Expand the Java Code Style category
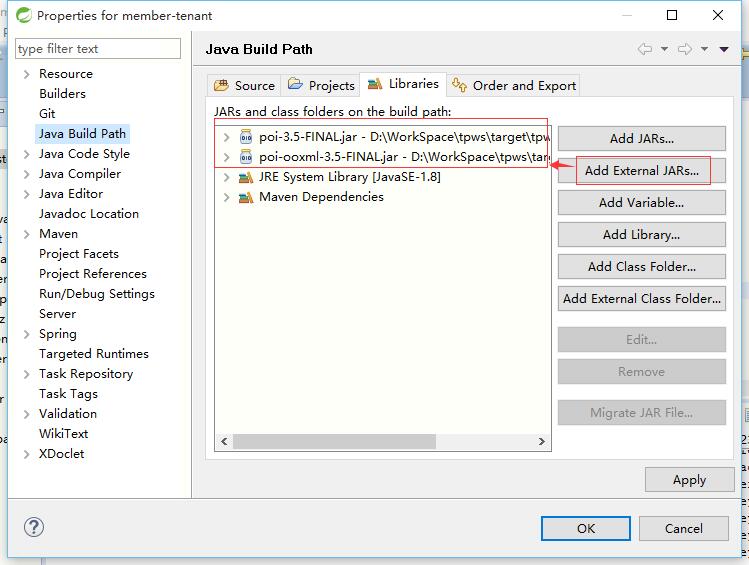 click(27, 154)
